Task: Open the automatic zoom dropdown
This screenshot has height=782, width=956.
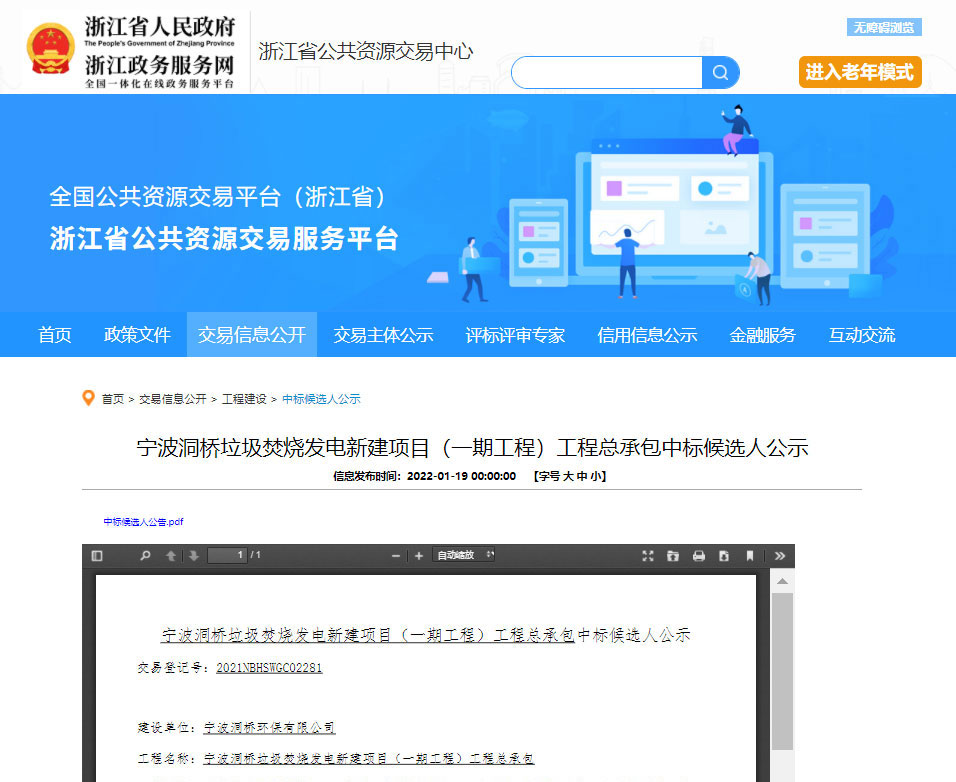Action: point(465,556)
